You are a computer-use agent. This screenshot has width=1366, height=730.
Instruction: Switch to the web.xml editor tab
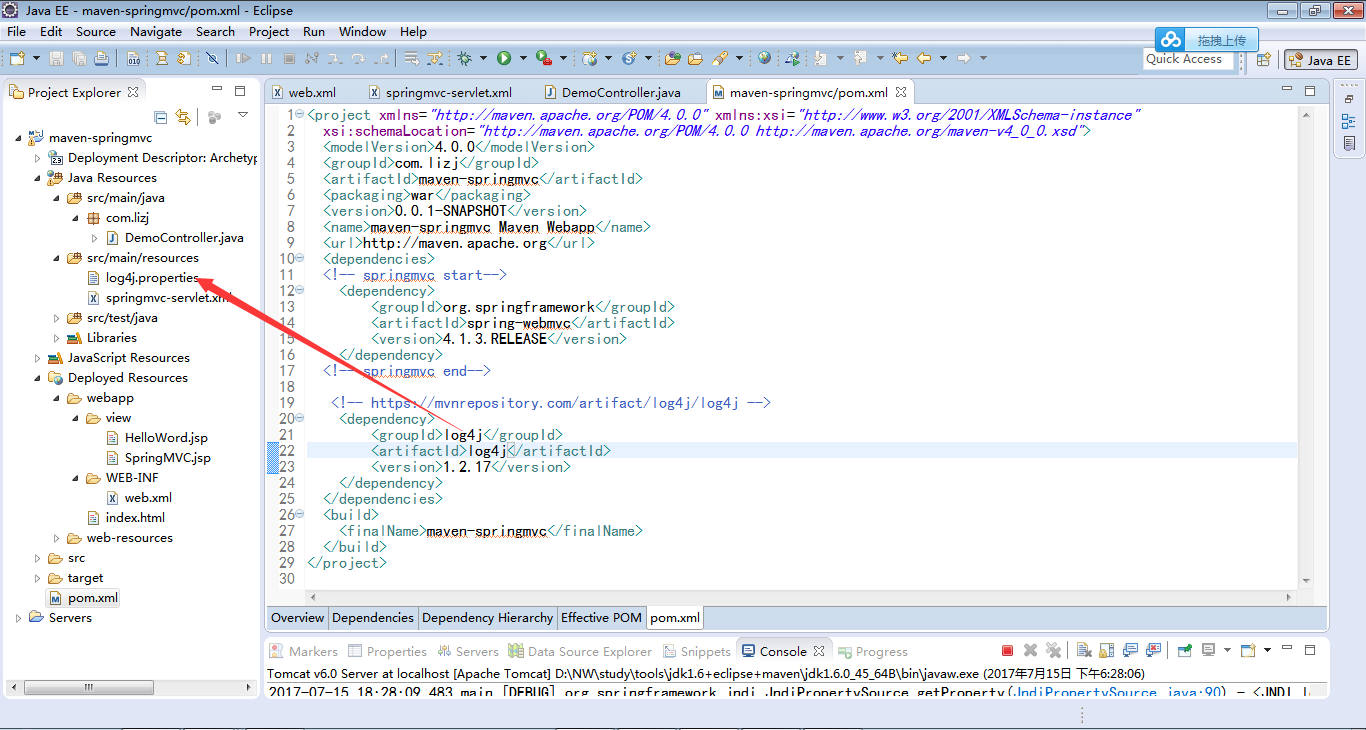[305, 93]
